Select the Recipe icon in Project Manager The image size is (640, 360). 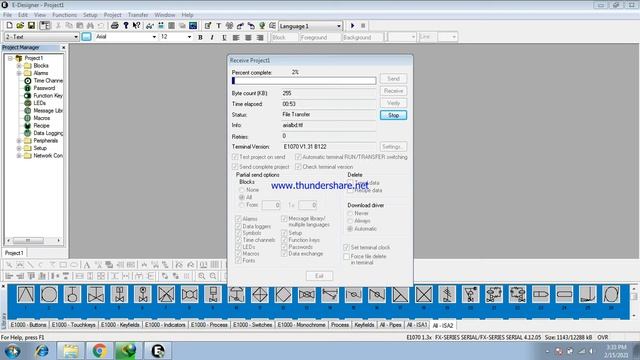click(27, 126)
